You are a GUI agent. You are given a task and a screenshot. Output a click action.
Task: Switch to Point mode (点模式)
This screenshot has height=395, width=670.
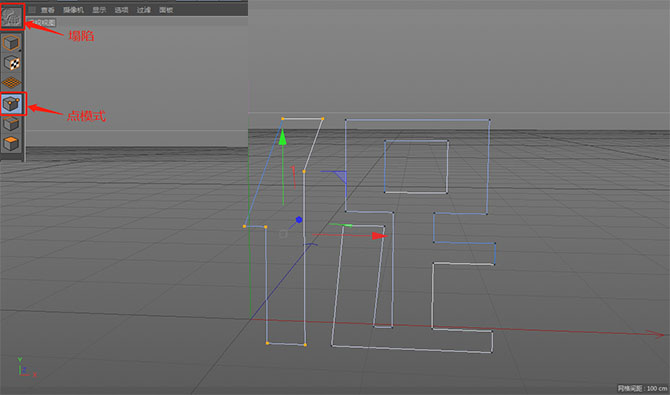pyautogui.click(x=12, y=103)
